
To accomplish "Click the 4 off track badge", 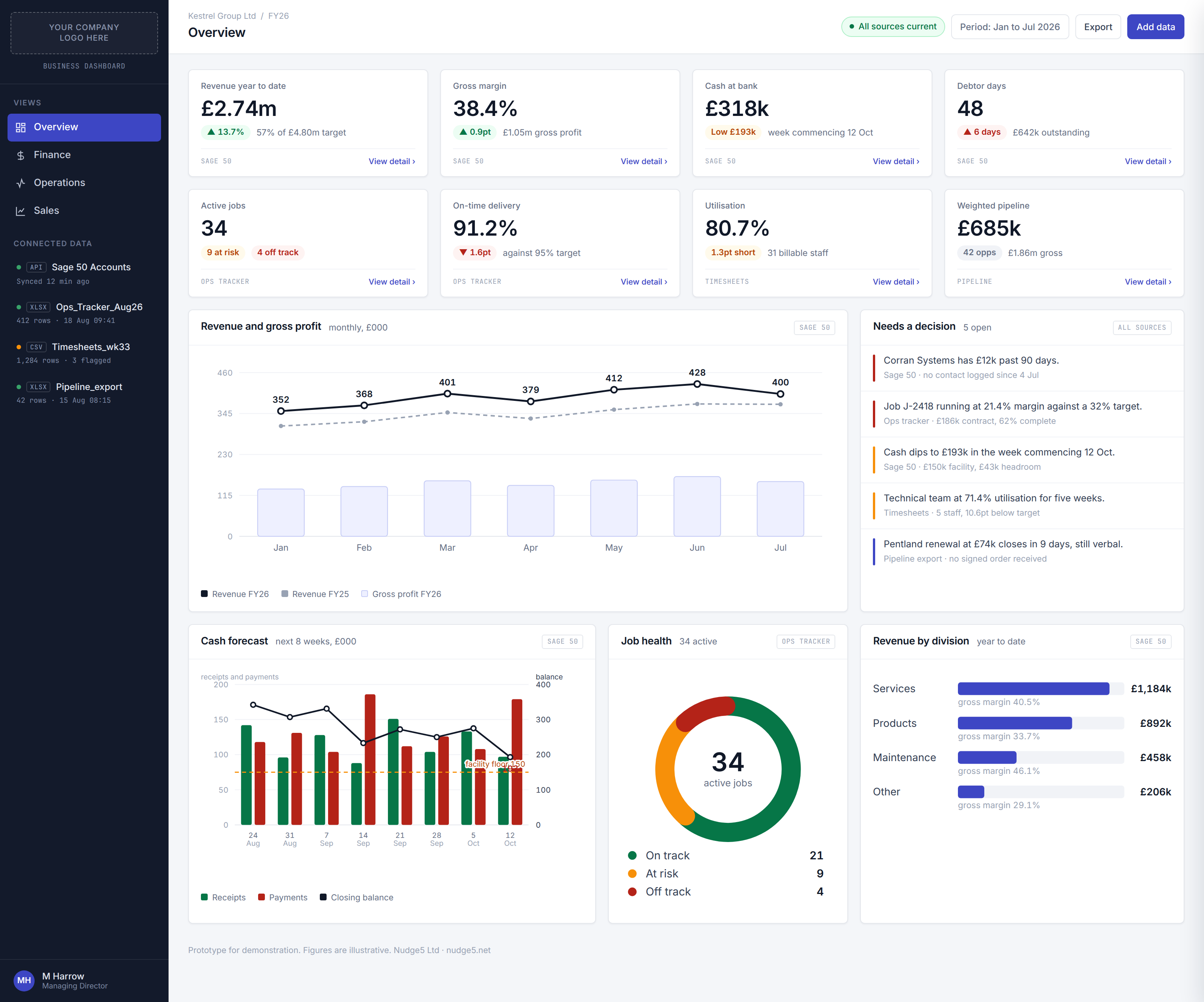I will (278, 252).
